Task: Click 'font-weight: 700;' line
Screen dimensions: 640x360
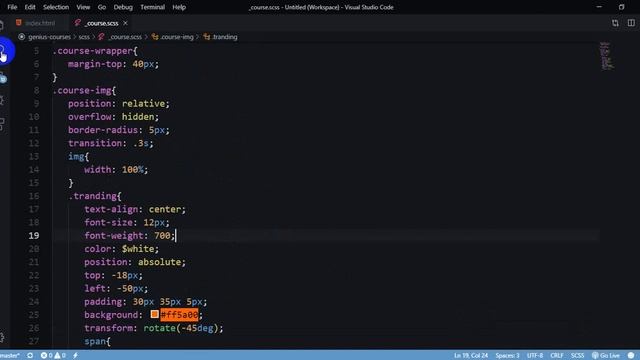Action: coord(129,236)
